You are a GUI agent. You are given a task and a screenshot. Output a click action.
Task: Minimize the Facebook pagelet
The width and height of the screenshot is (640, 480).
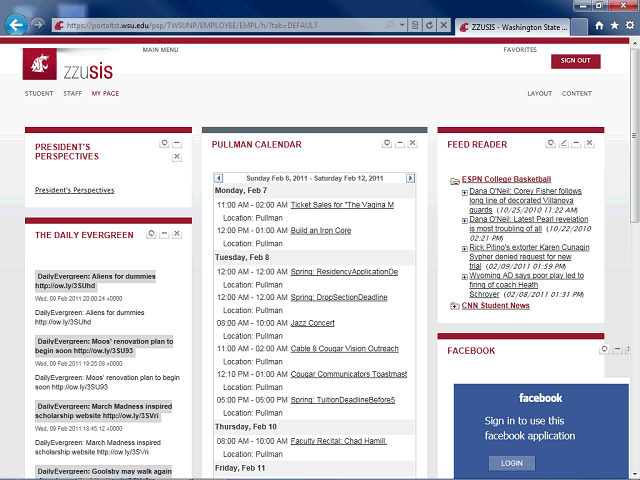click(x=618, y=349)
